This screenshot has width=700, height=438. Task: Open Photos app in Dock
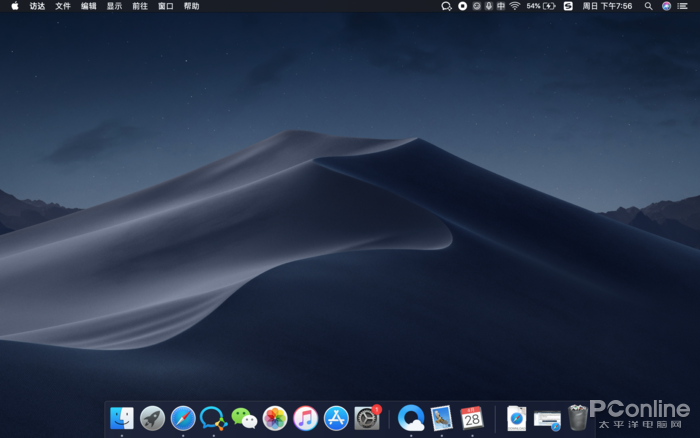click(x=275, y=418)
